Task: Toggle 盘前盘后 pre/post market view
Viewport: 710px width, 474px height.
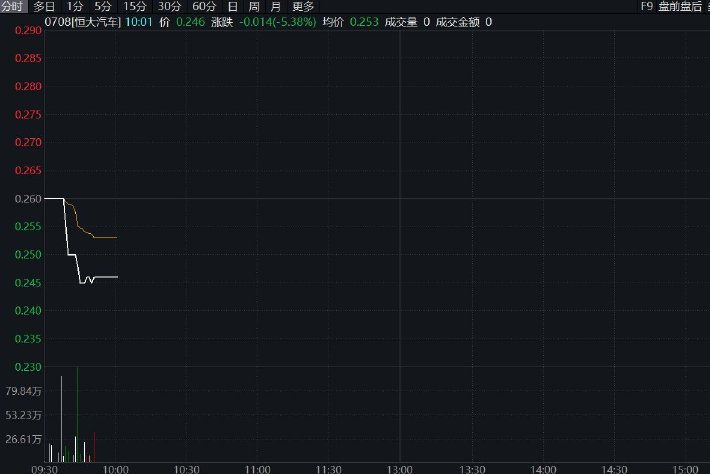Action: [680, 6]
